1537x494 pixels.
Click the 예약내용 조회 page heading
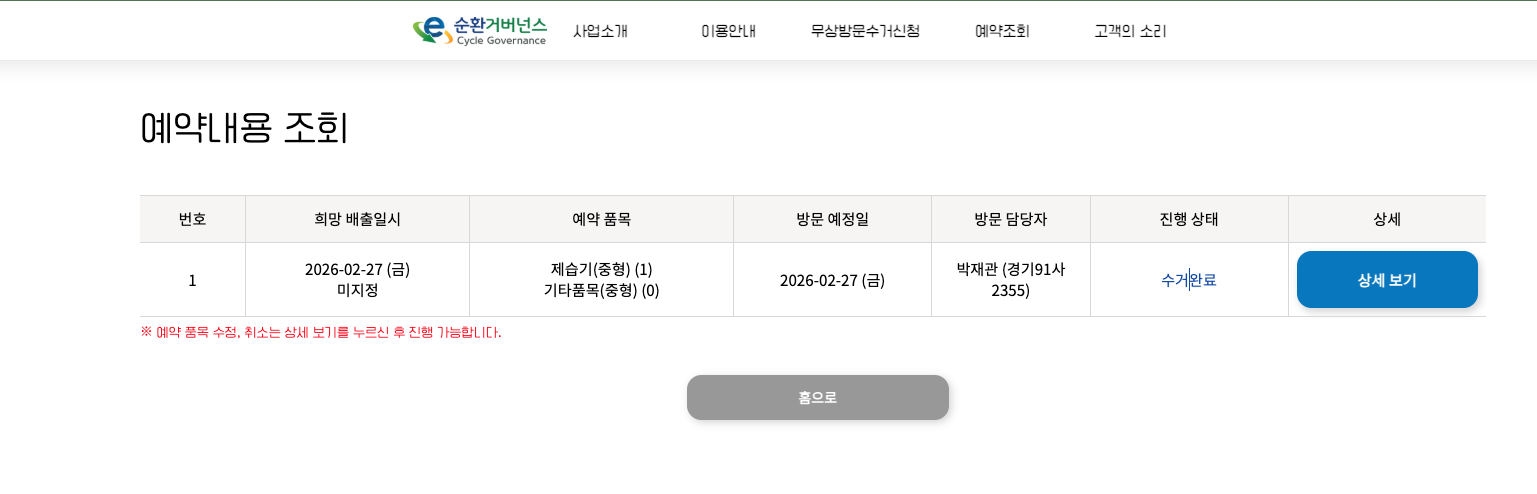244,128
